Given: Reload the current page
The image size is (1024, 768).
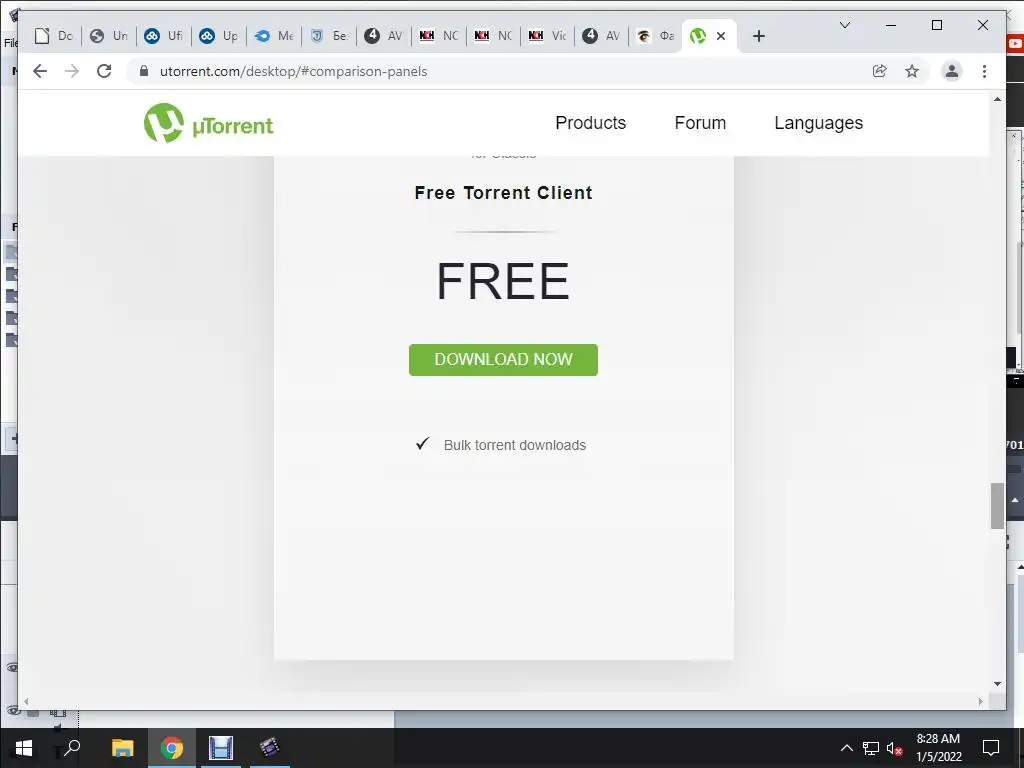Looking at the screenshot, I should click(x=104, y=71).
